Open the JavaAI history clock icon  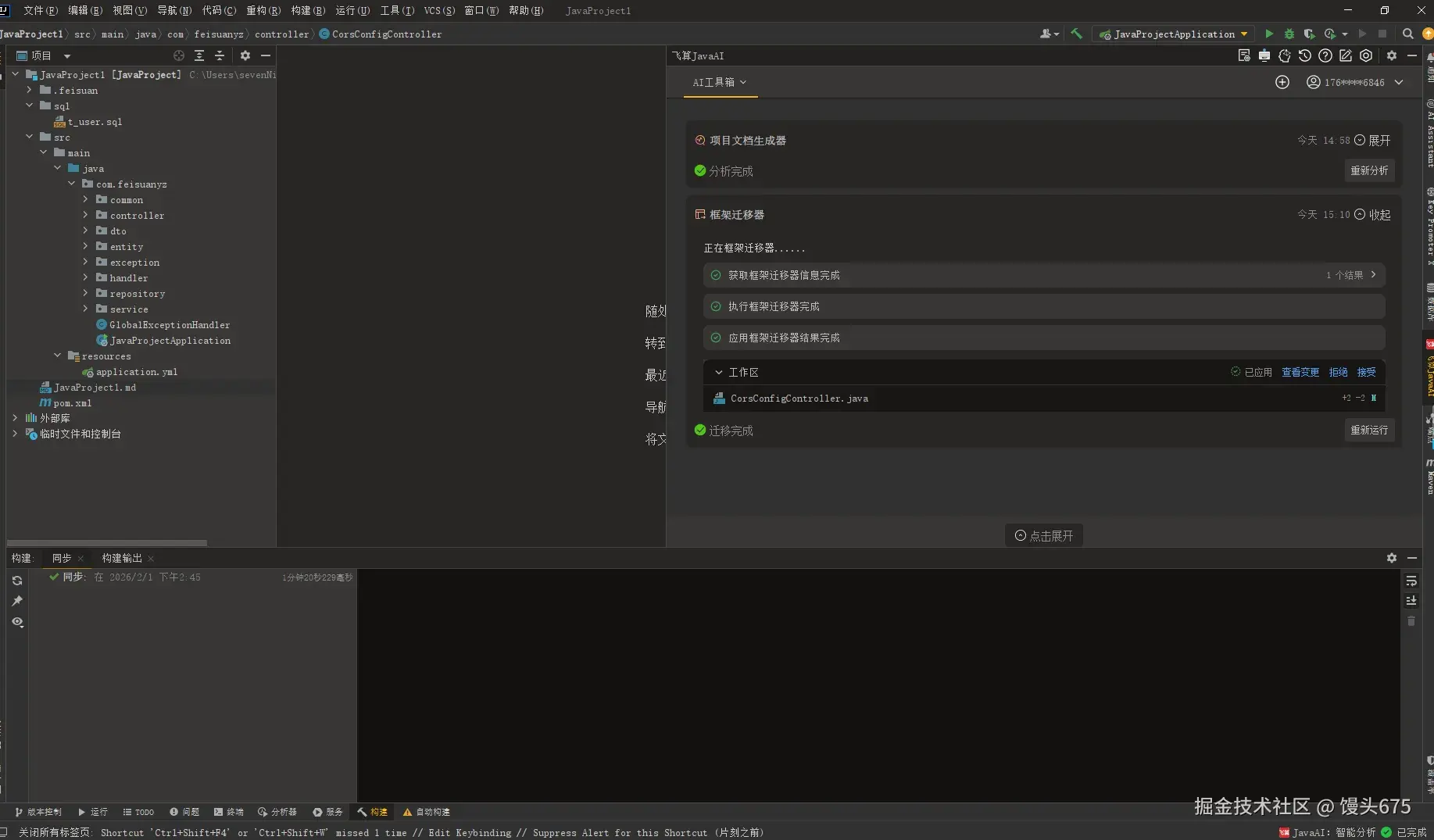pyautogui.click(x=1305, y=55)
